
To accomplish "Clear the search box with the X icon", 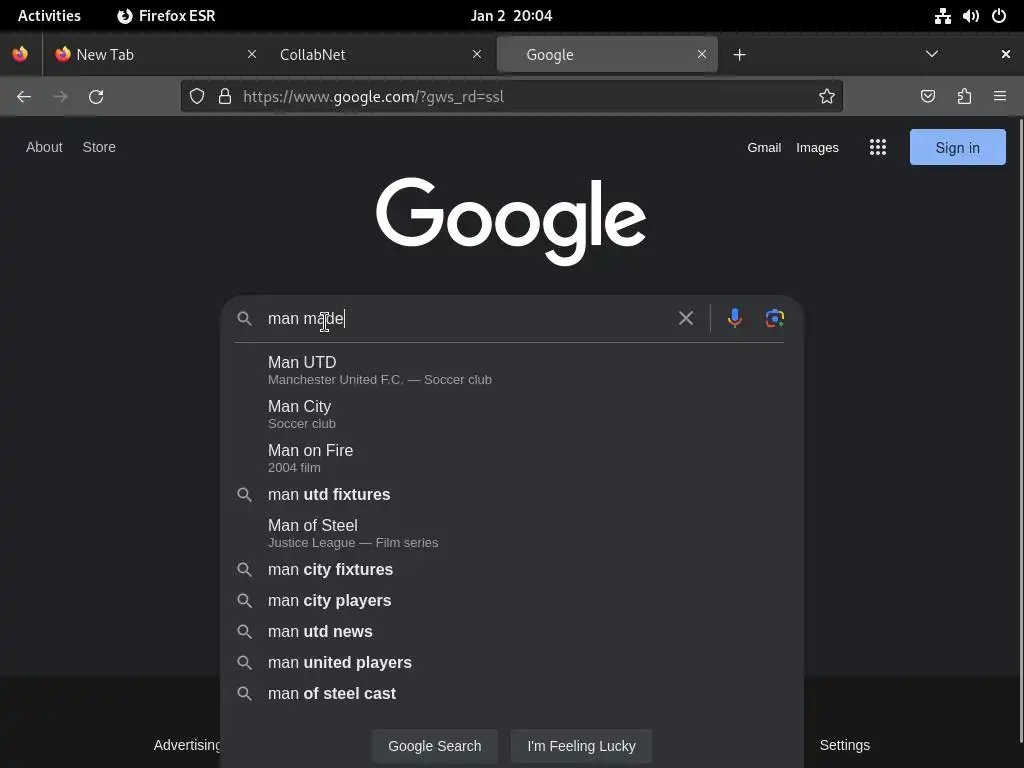I will pos(686,318).
